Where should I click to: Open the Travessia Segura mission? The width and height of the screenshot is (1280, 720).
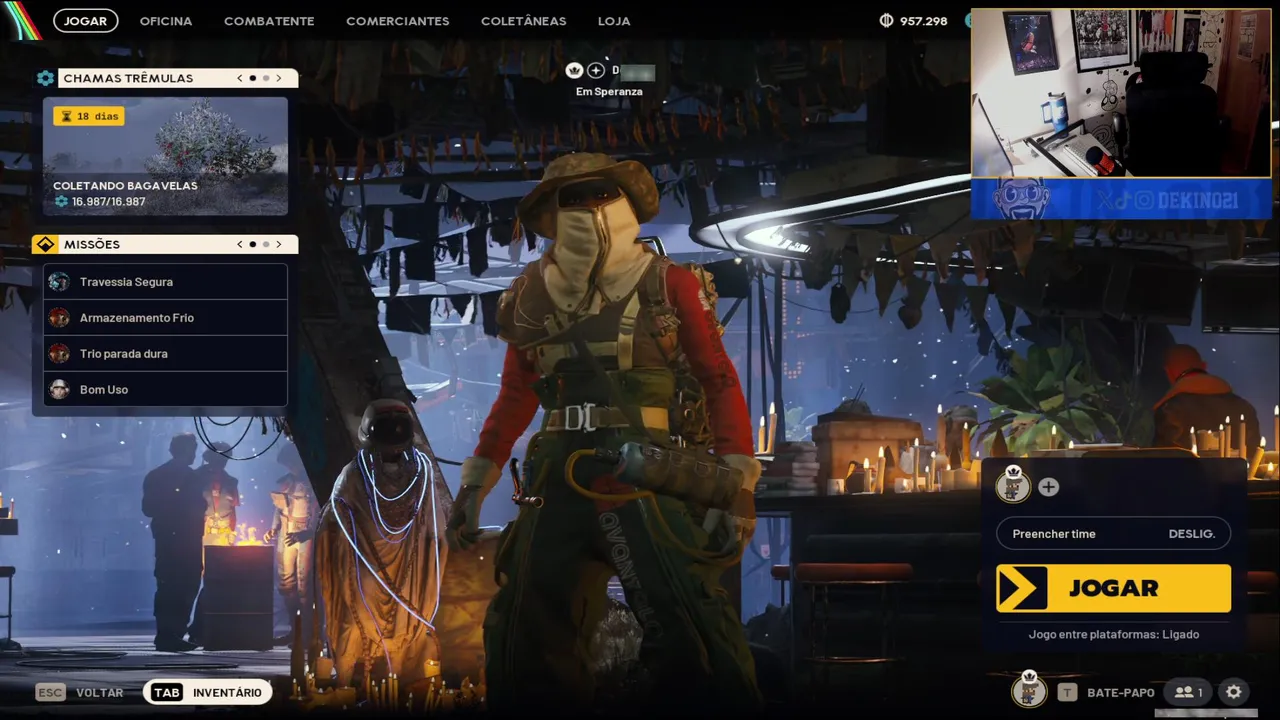coord(166,282)
